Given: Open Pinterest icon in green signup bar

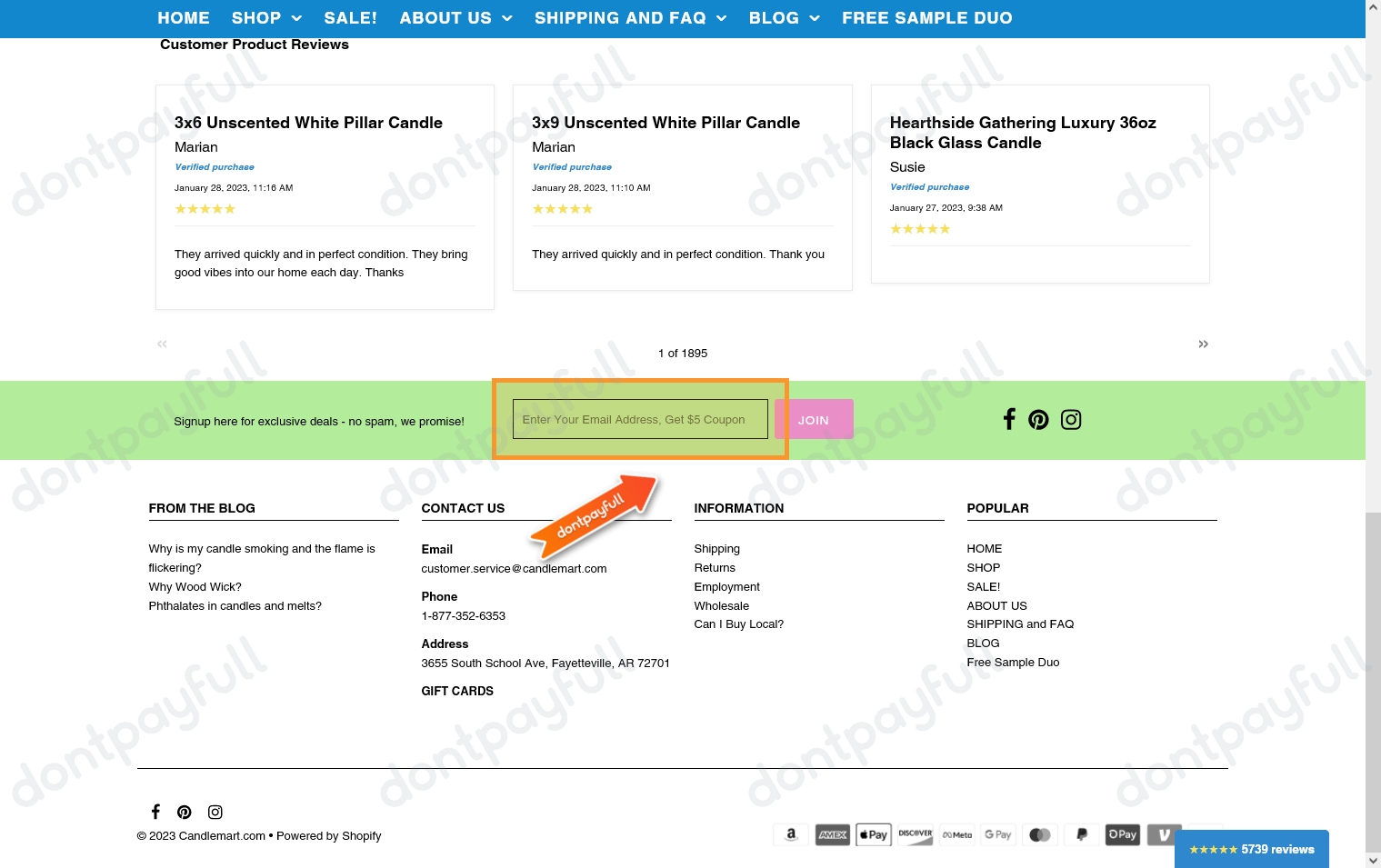Looking at the screenshot, I should (1038, 419).
